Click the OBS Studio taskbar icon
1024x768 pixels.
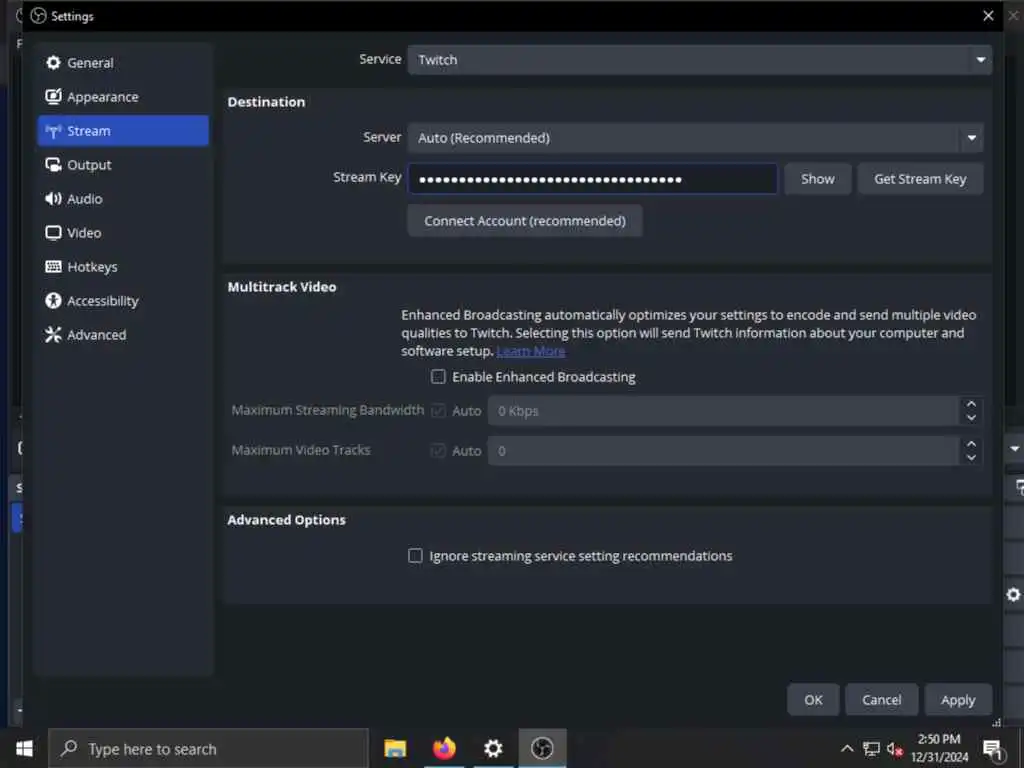(542, 748)
